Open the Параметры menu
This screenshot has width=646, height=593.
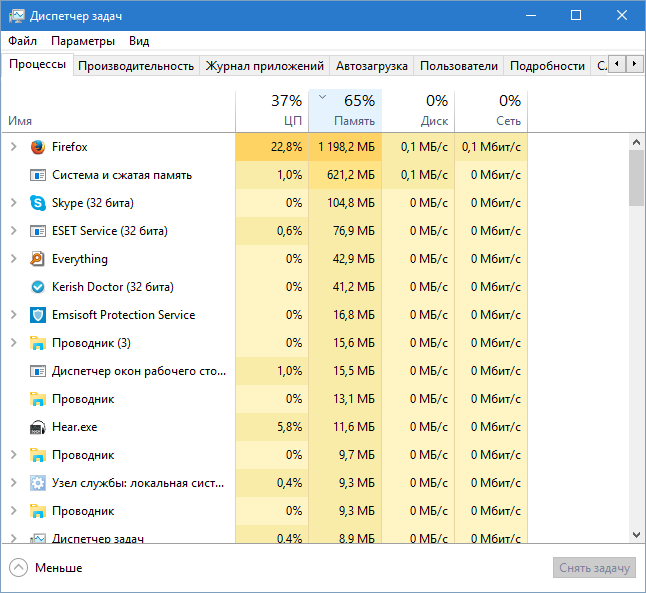coord(83,41)
